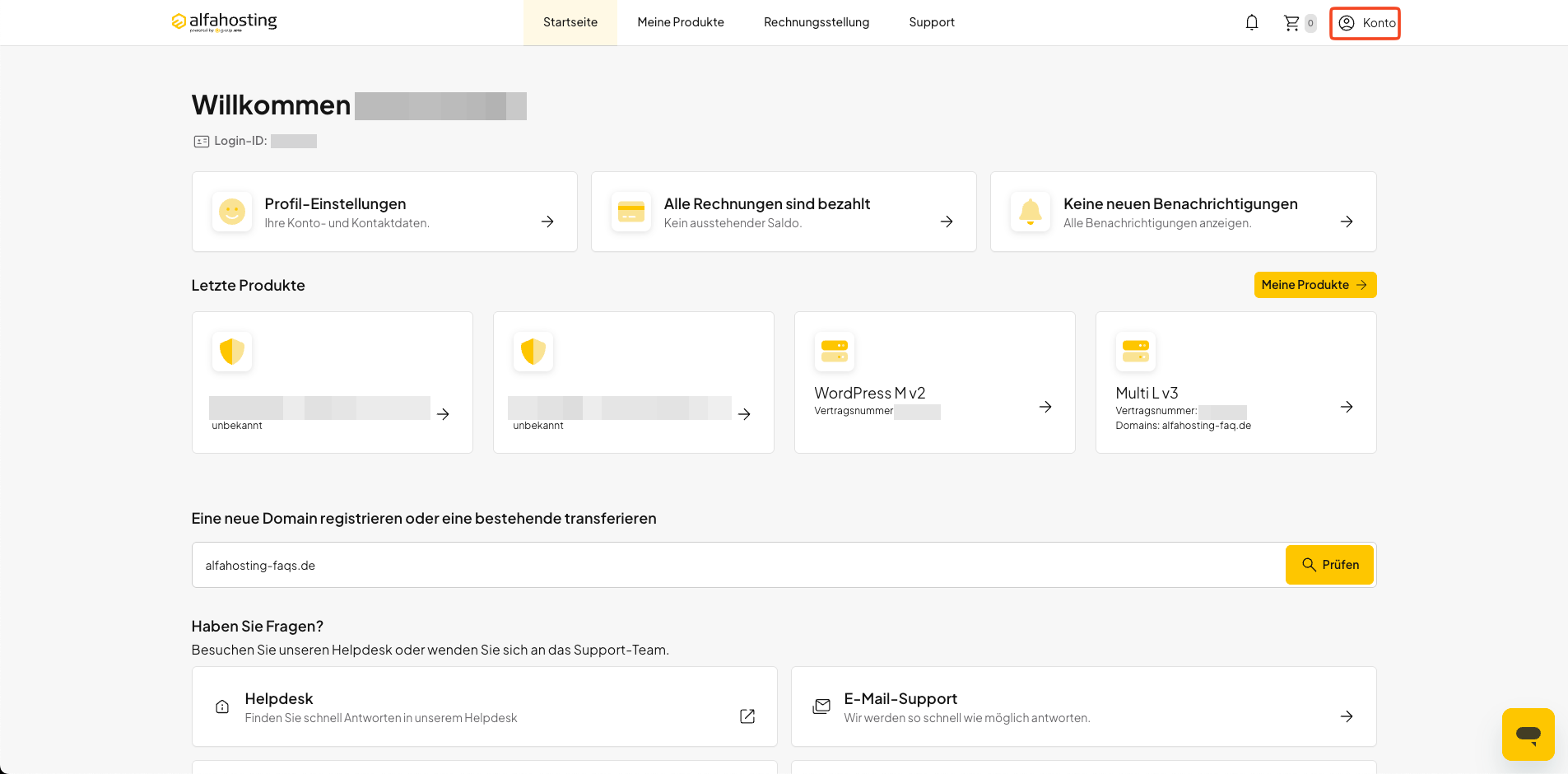Go to the Startseite tab
The image size is (1568, 774).
click(570, 22)
